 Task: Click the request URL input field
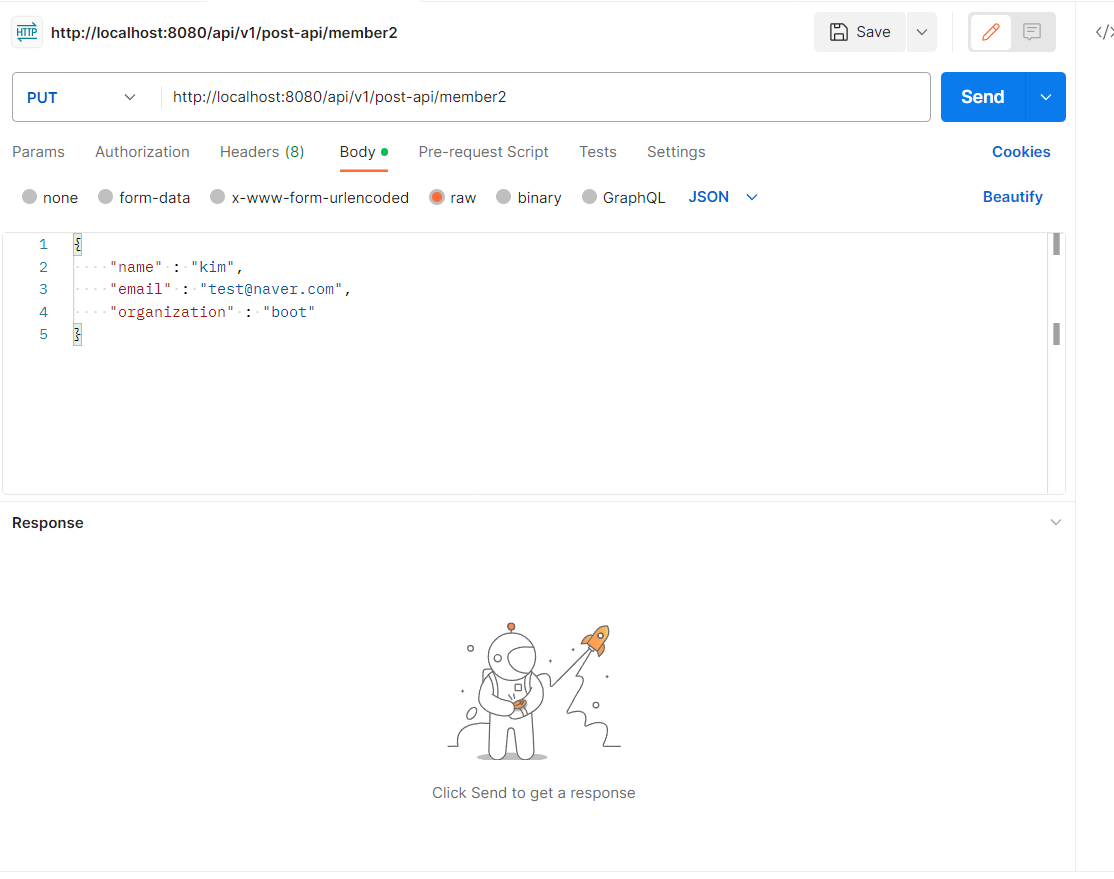point(546,97)
